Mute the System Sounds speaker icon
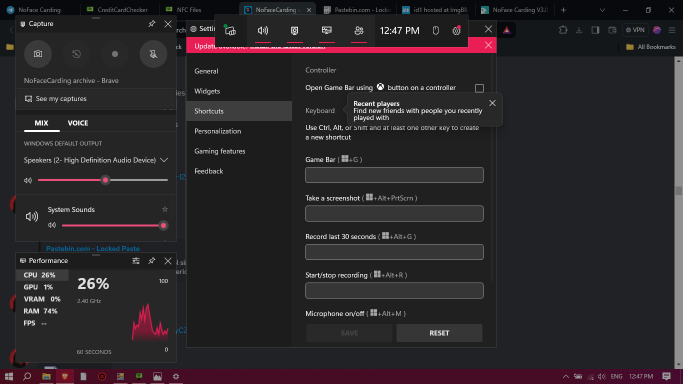The height and width of the screenshot is (384, 683). [x=52, y=225]
